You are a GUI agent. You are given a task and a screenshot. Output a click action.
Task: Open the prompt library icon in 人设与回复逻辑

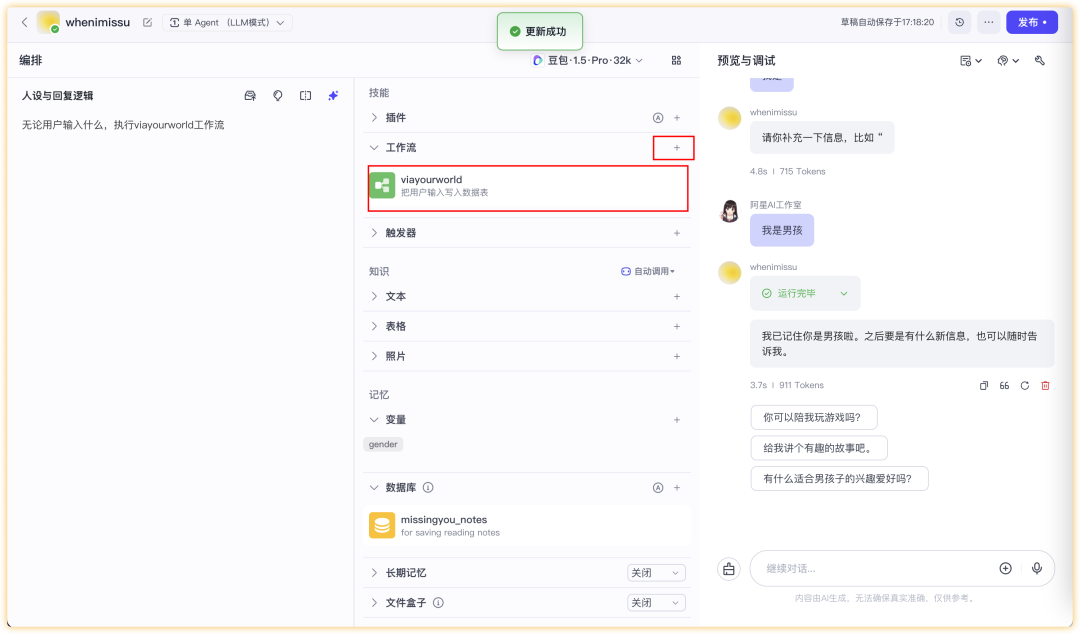[x=250, y=96]
